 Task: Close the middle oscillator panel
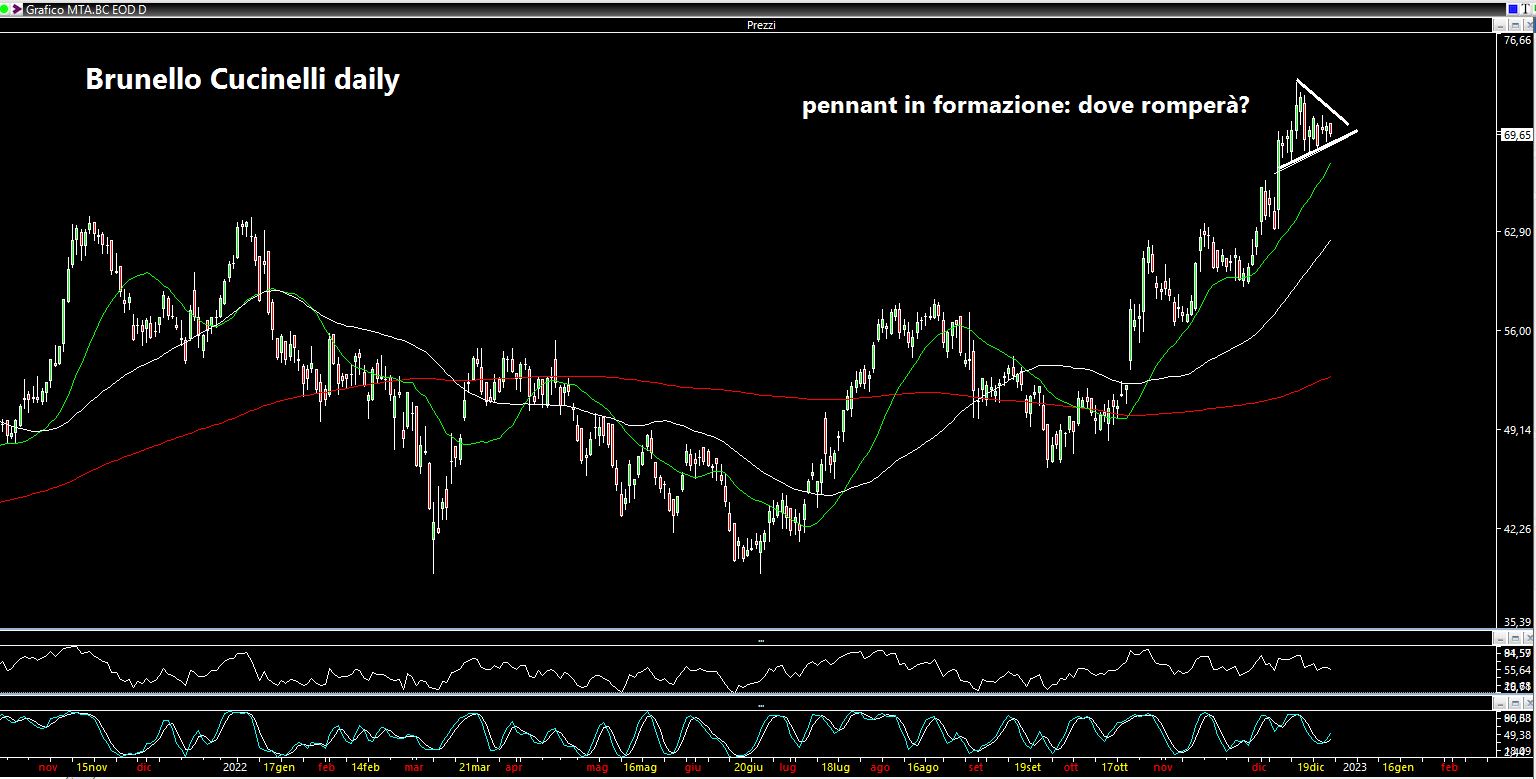(x=1529, y=638)
